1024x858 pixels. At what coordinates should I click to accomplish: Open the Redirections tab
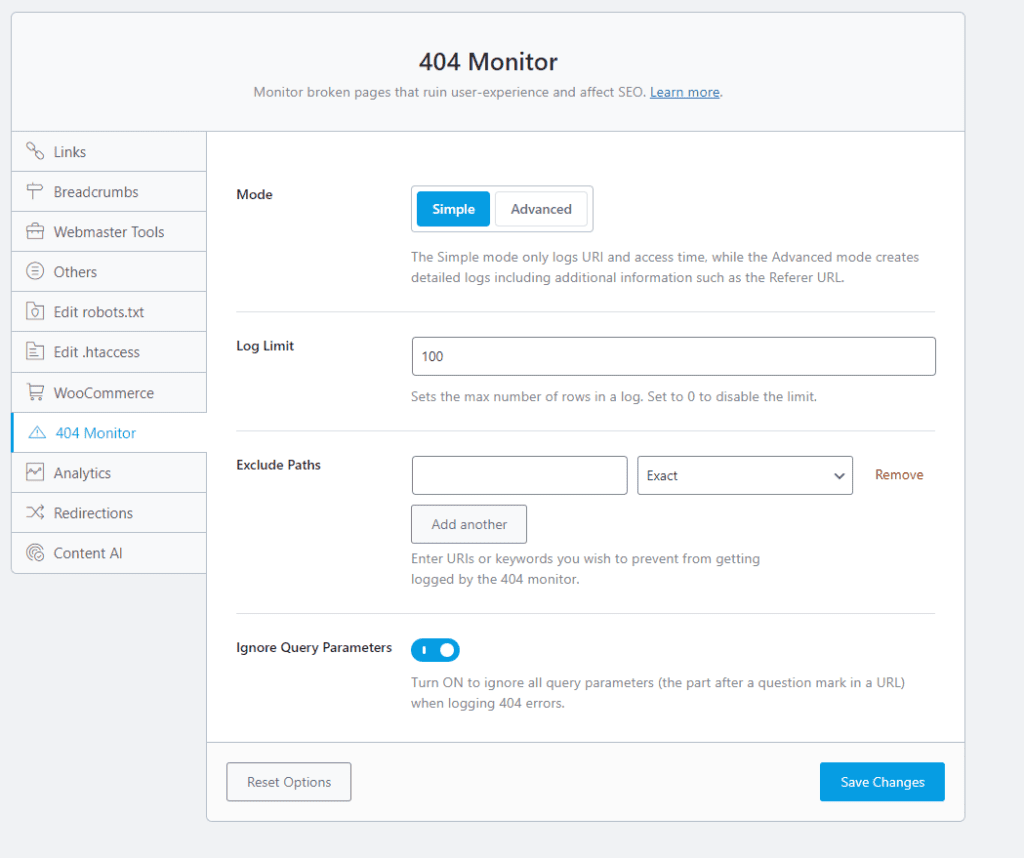coord(109,513)
